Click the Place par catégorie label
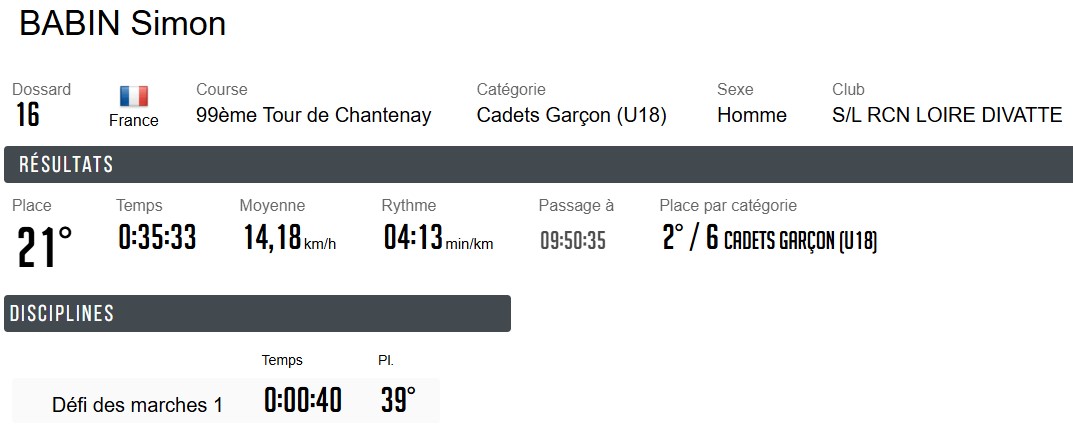The width and height of the screenshot is (1073, 428). pos(728,206)
